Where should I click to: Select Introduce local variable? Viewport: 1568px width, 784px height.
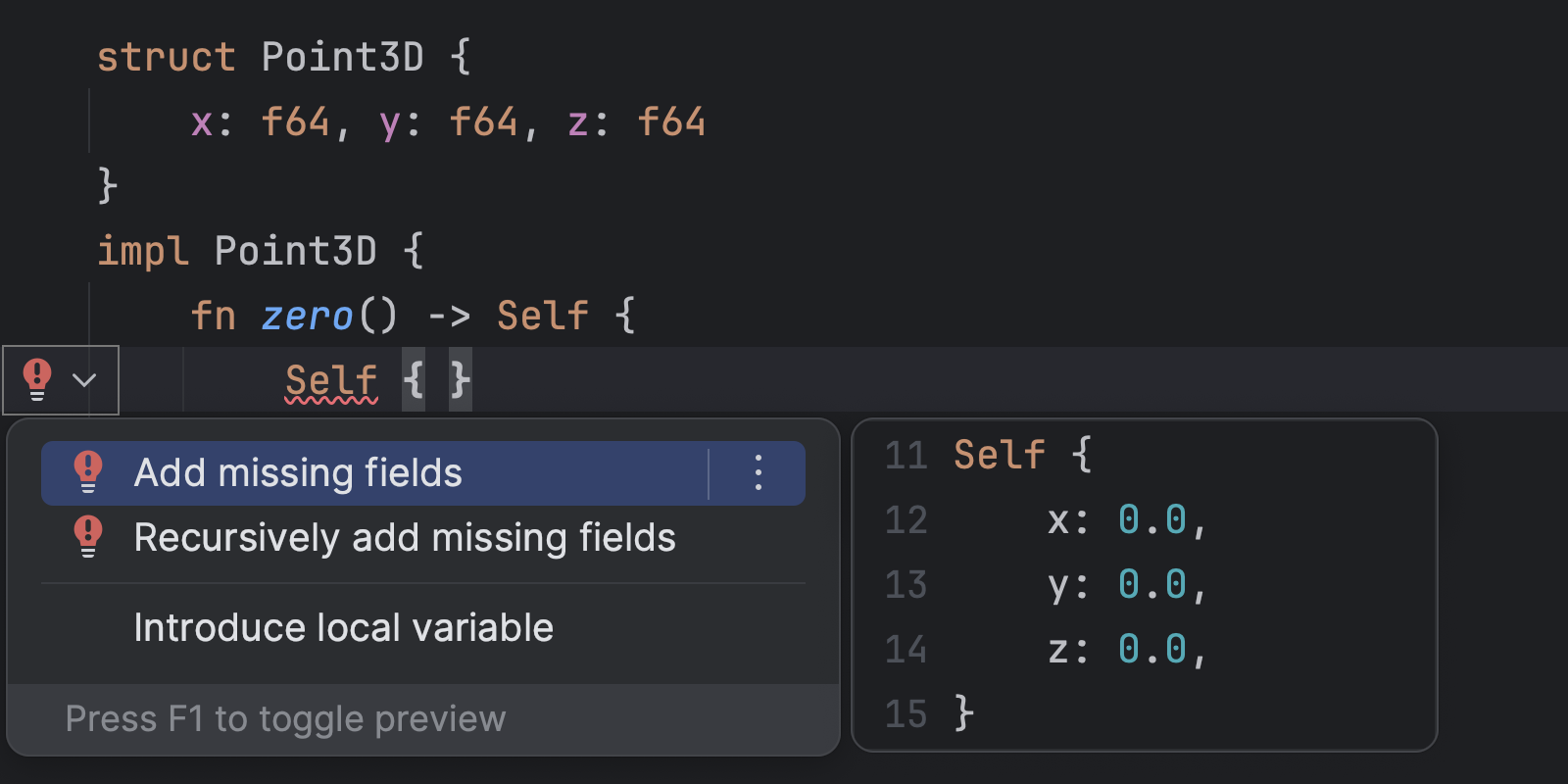pyautogui.click(x=343, y=627)
